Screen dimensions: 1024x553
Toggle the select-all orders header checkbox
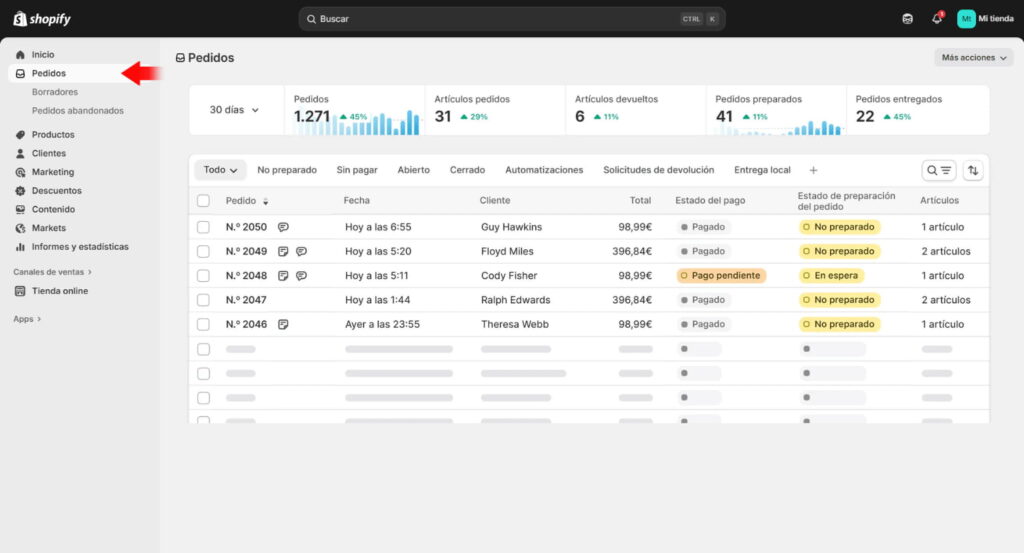pyautogui.click(x=204, y=201)
